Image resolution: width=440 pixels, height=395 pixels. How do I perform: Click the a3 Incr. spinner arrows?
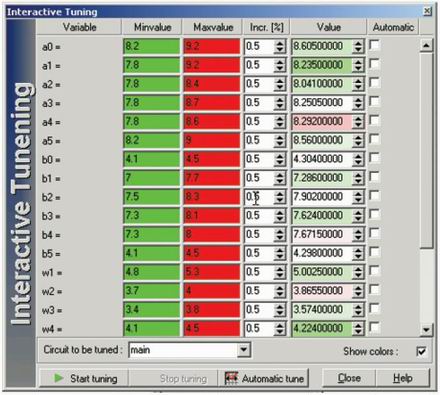coord(280,103)
